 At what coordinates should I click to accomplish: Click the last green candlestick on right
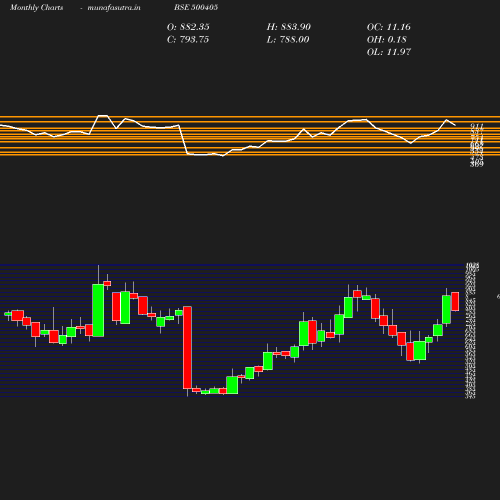click(x=446, y=309)
